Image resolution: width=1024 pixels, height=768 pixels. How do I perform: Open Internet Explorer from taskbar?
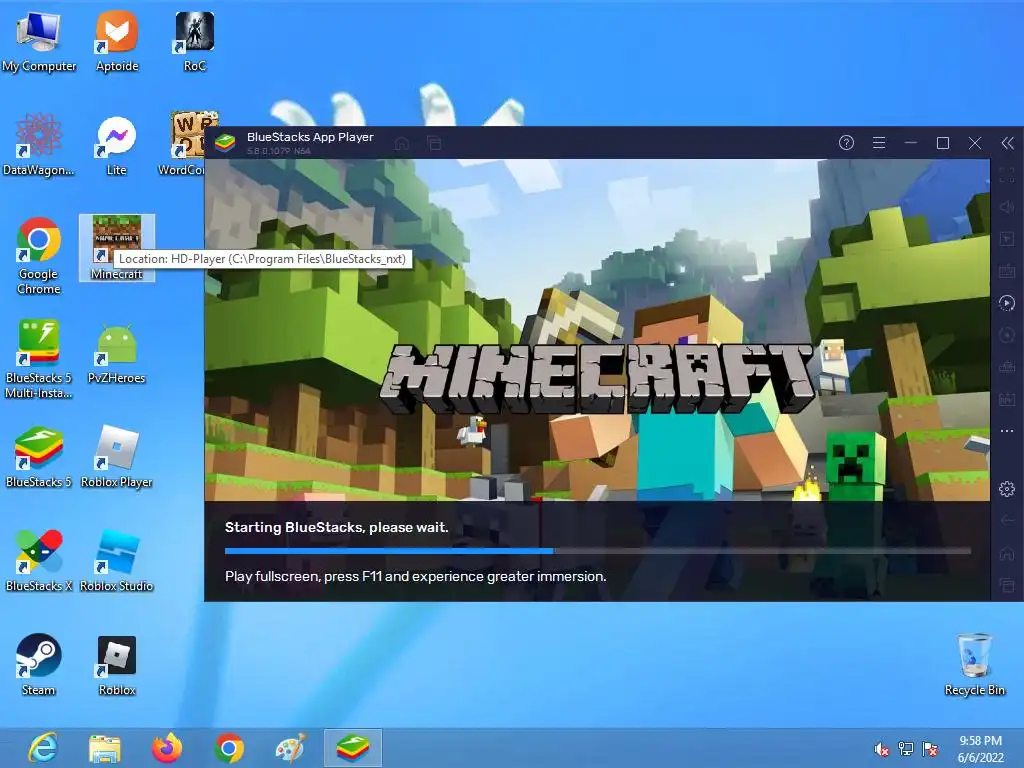[x=43, y=748]
